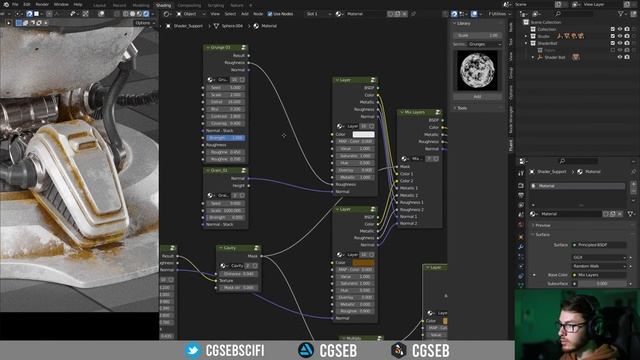Open the Edit menu
This screenshot has width=640, height=360.
tap(27, 4)
